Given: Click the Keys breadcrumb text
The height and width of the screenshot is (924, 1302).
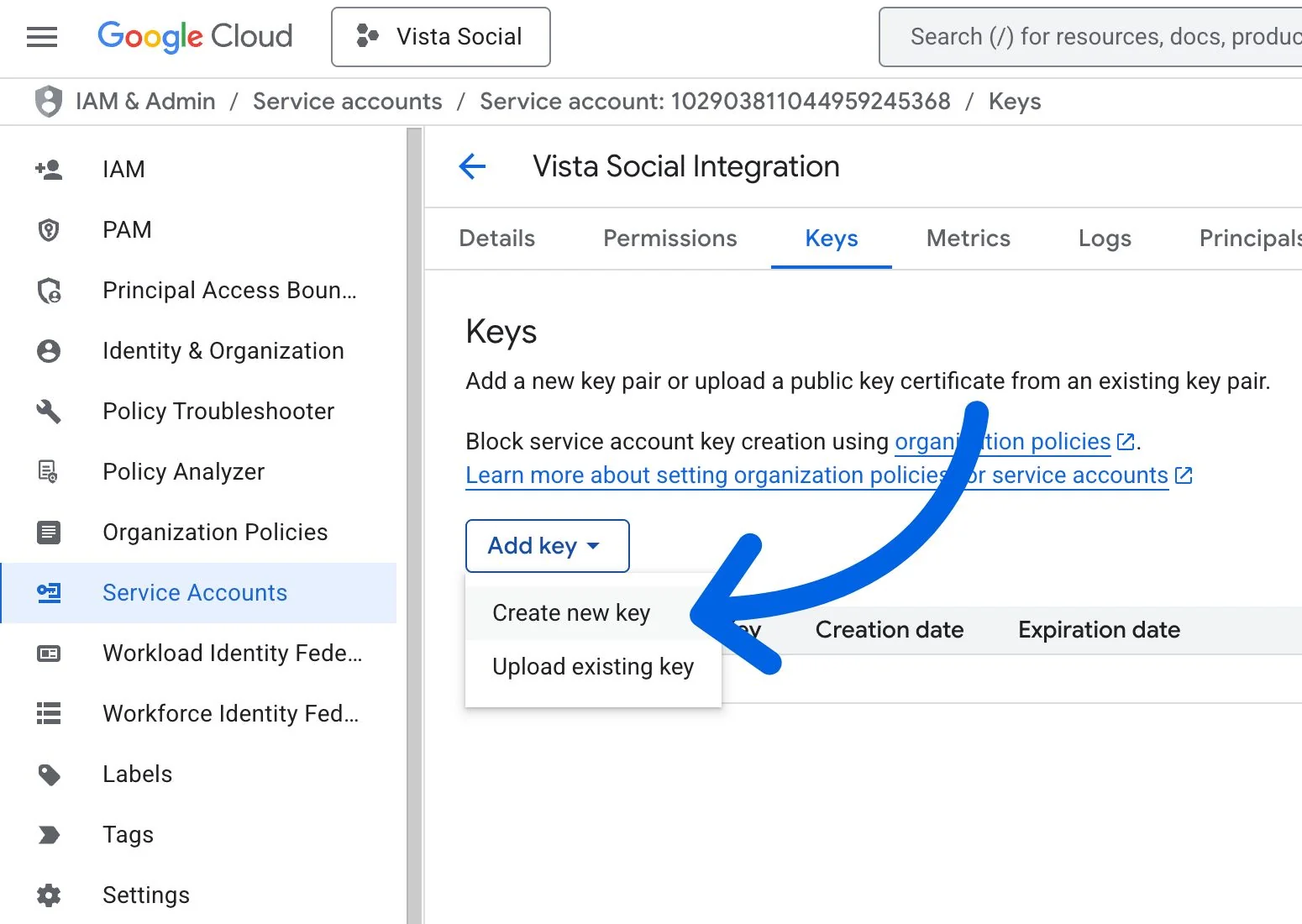Looking at the screenshot, I should tap(1015, 102).
